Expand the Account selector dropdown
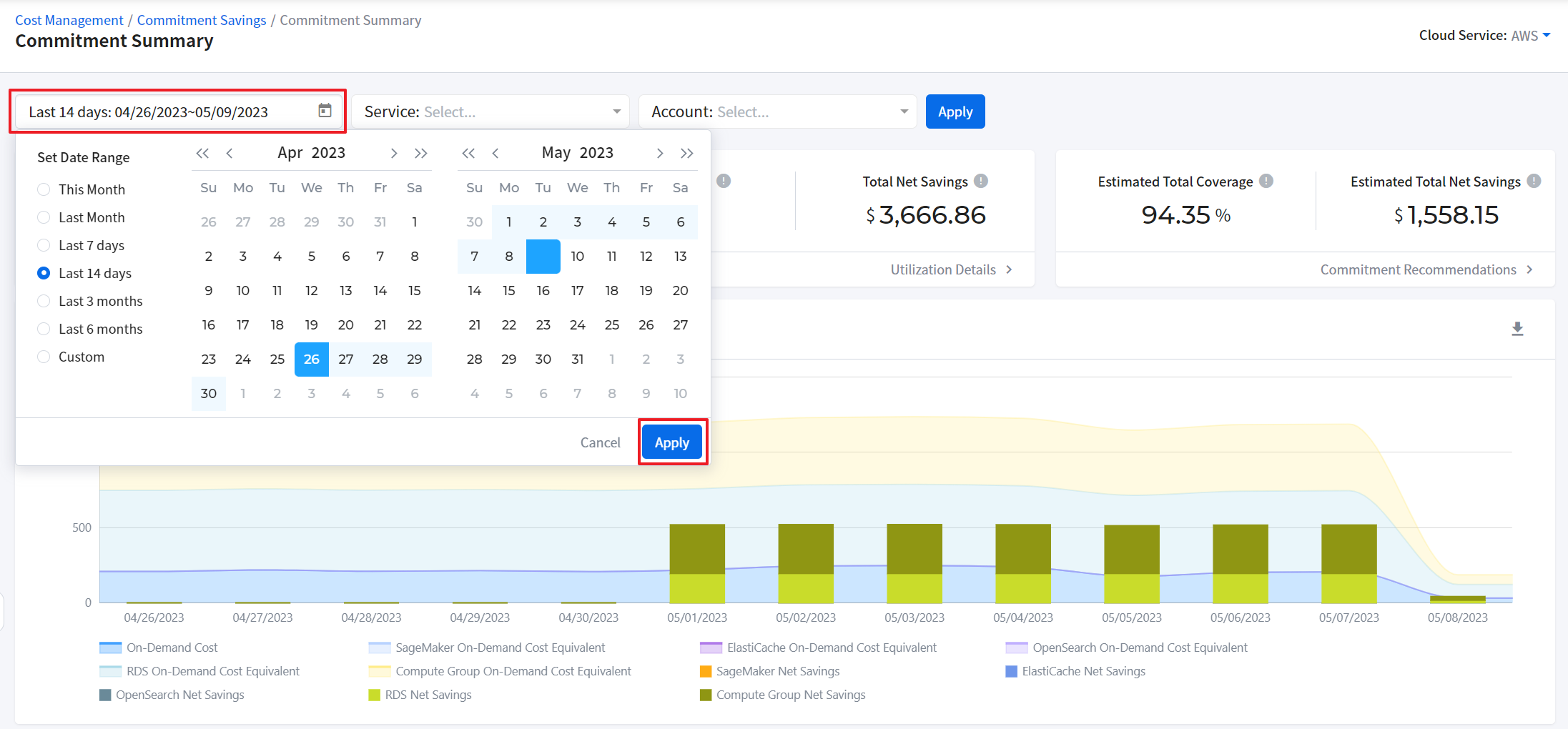The height and width of the screenshot is (729, 1568). click(778, 111)
